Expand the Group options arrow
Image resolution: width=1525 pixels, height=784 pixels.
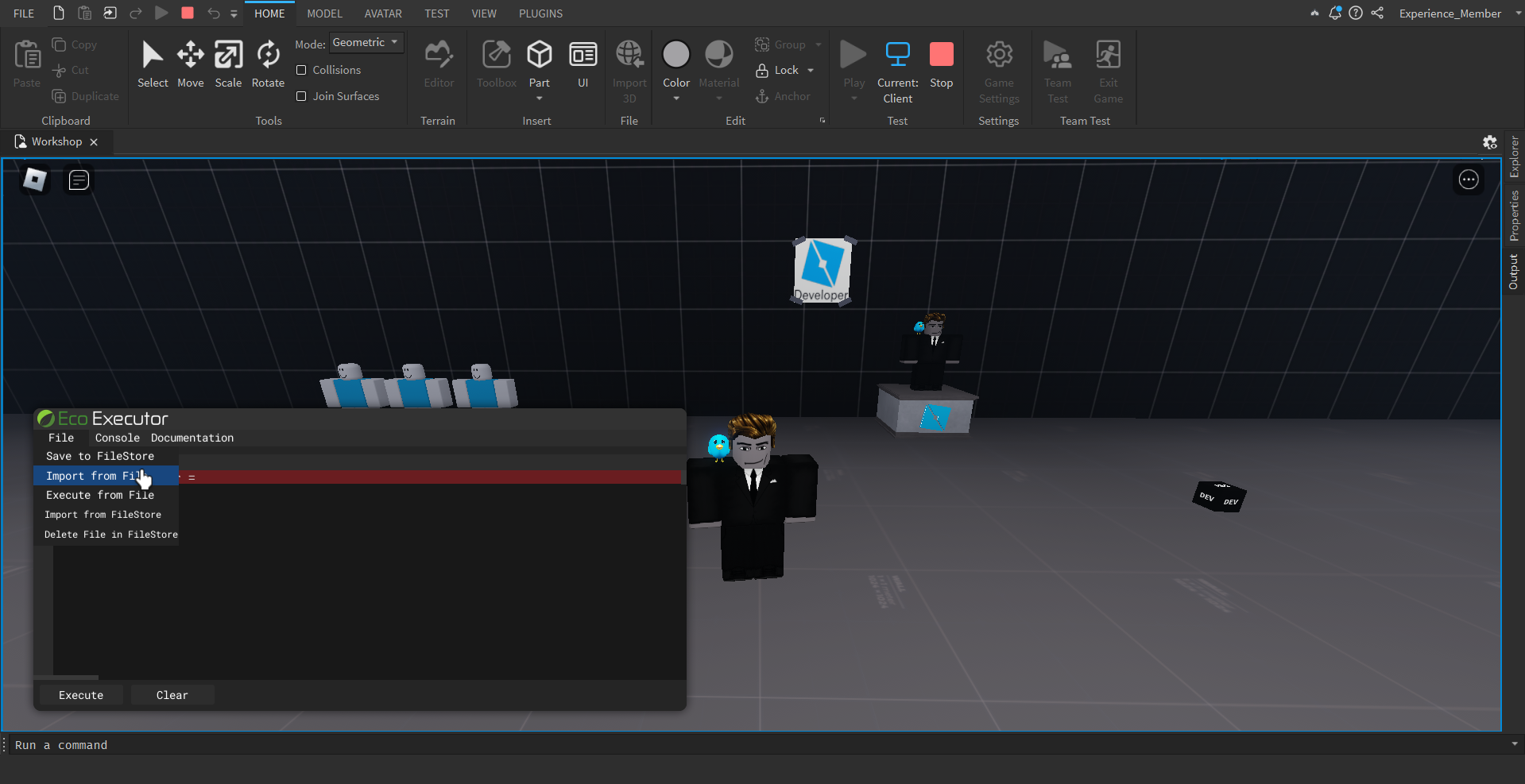(819, 44)
